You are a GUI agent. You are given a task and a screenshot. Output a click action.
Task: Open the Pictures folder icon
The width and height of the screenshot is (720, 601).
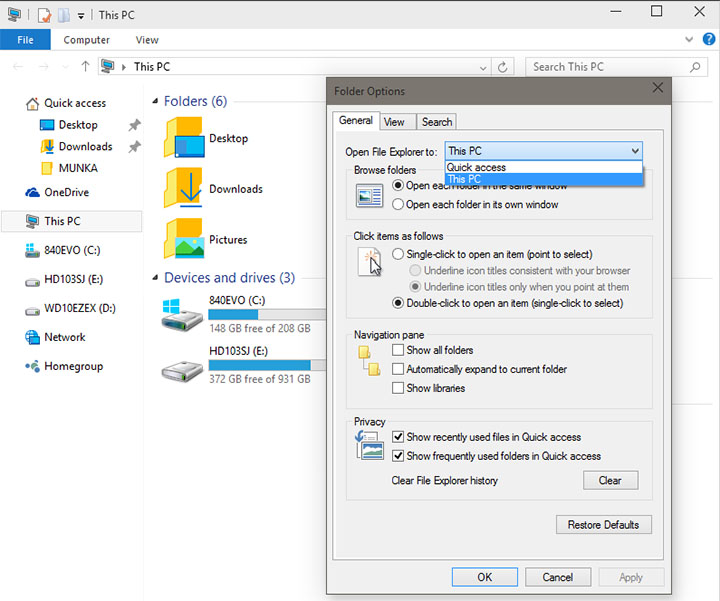click(x=184, y=239)
